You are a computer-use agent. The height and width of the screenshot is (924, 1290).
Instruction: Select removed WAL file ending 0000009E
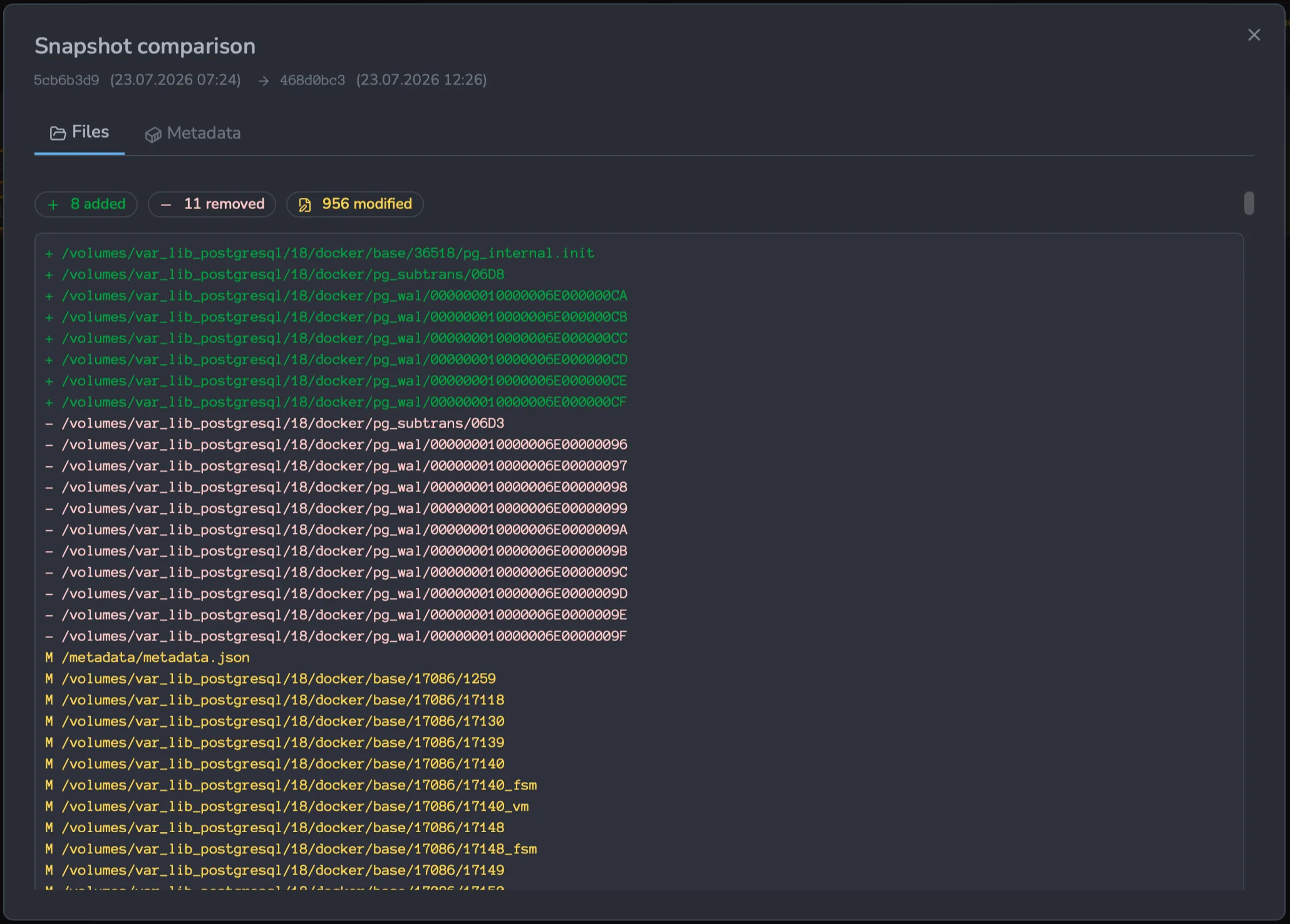(x=336, y=615)
